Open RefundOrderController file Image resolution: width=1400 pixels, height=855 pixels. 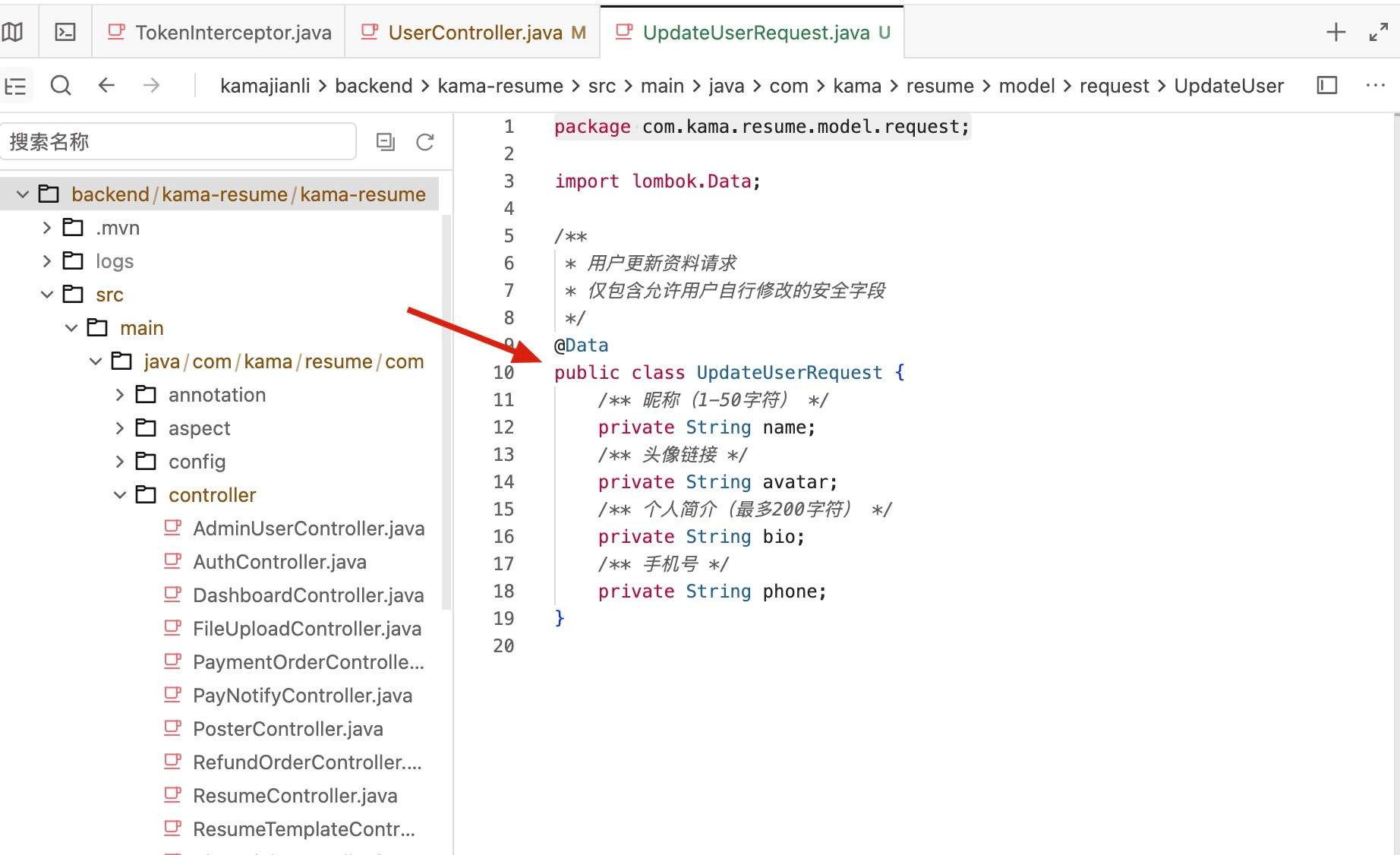pos(307,762)
